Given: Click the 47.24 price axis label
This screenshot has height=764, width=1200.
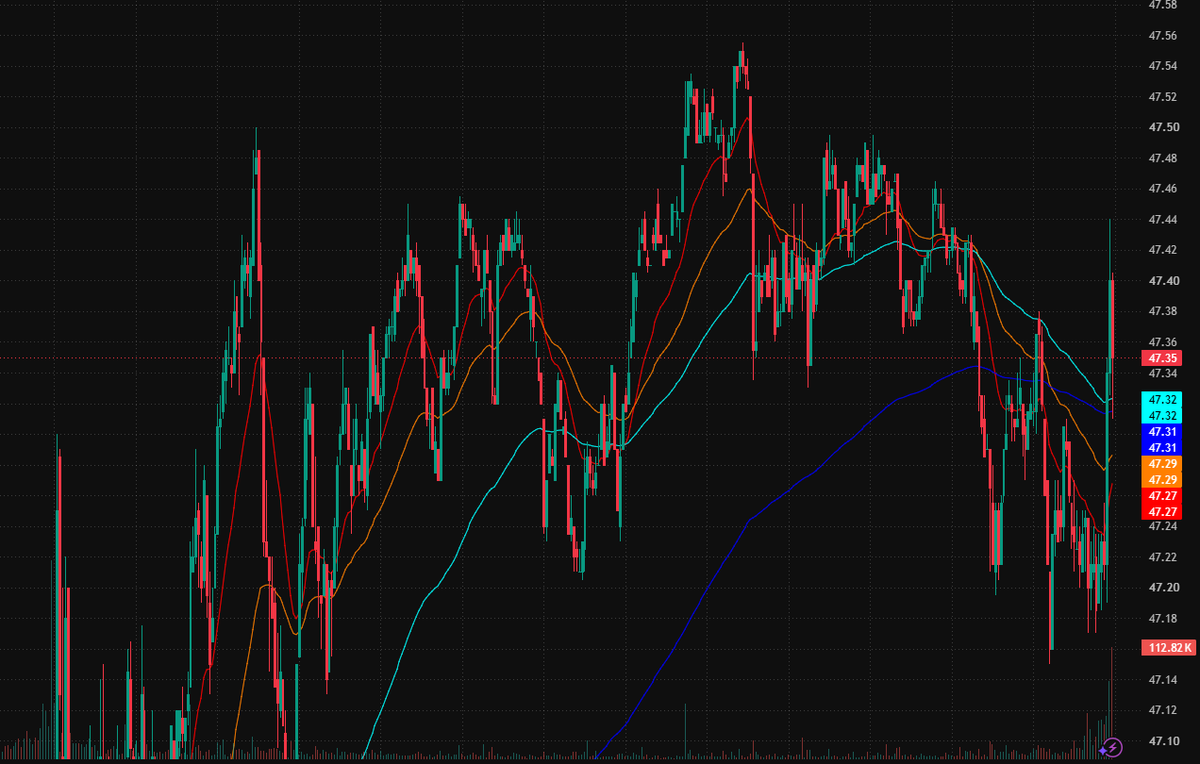Looking at the screenshot, I should 1162,526.
